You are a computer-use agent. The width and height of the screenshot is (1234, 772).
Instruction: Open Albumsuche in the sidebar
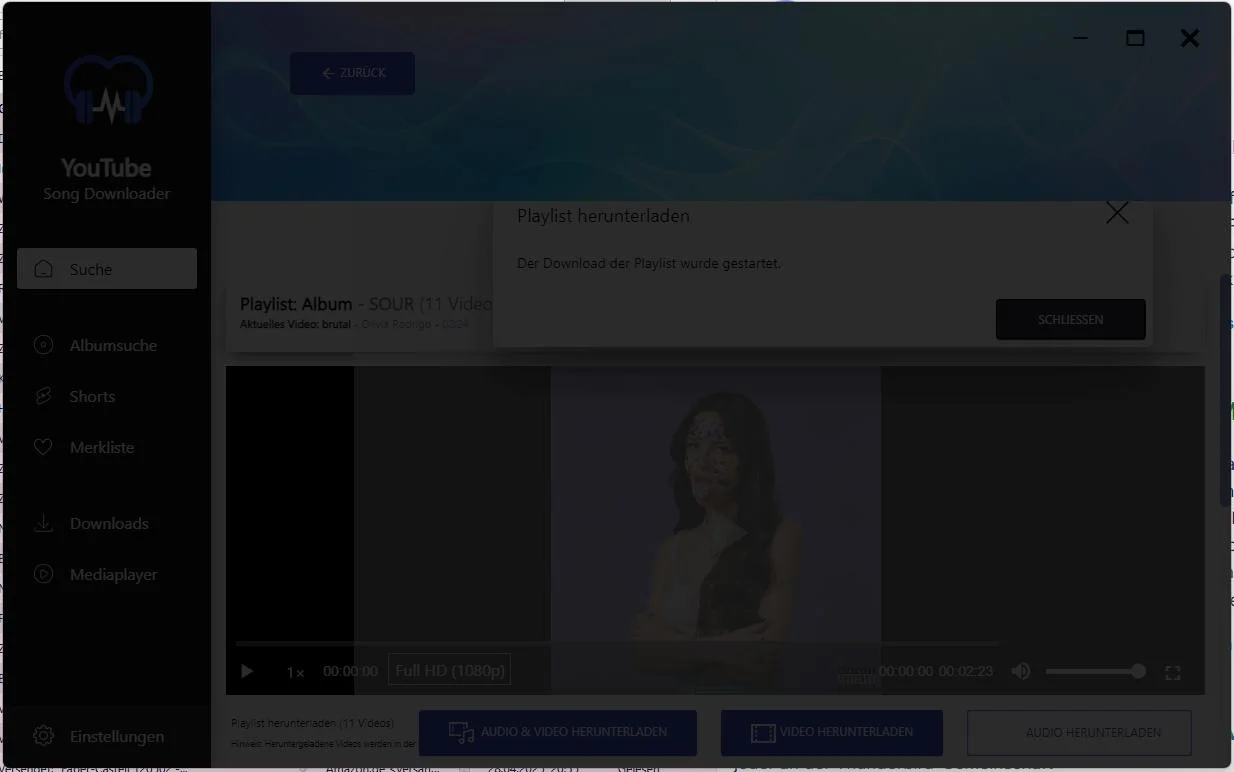pos(107,345)
